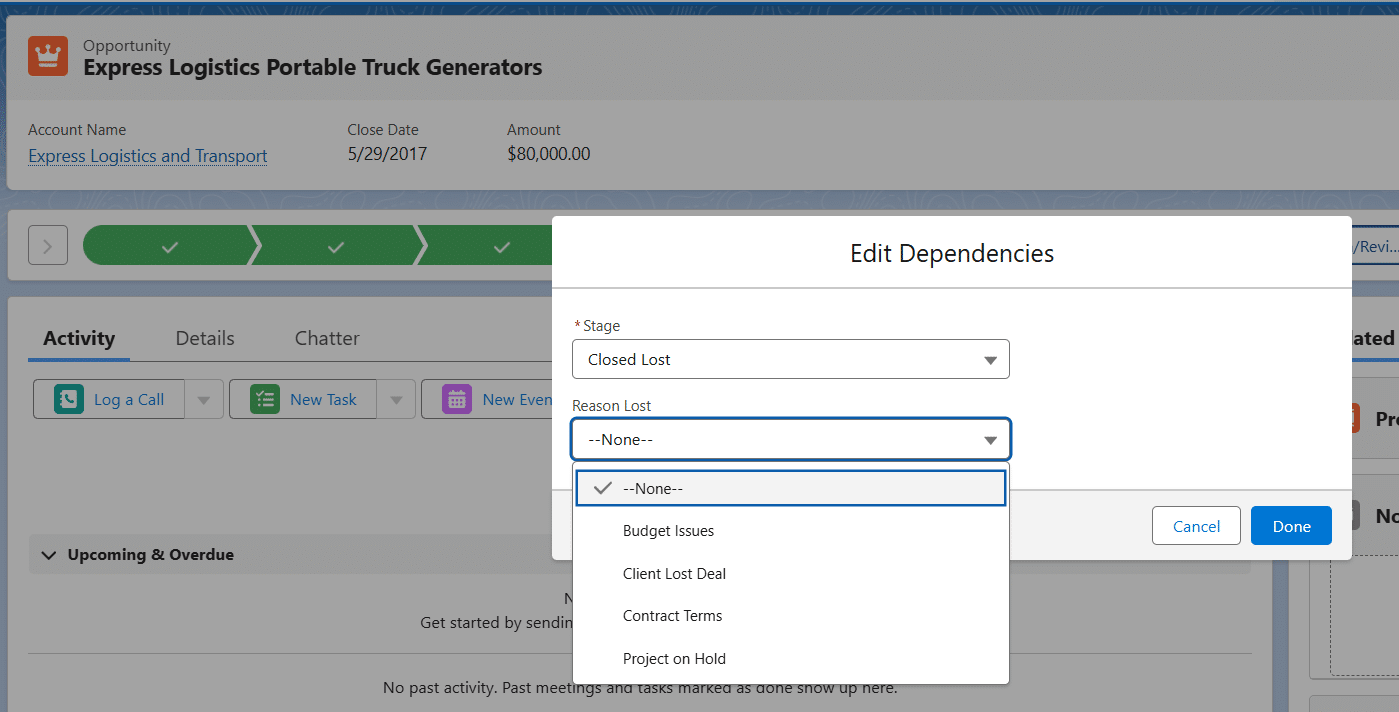The width and height of the screenshot is (1399, 712).
Task: Click the Stage field label
Action: click(x=601, y=326)
